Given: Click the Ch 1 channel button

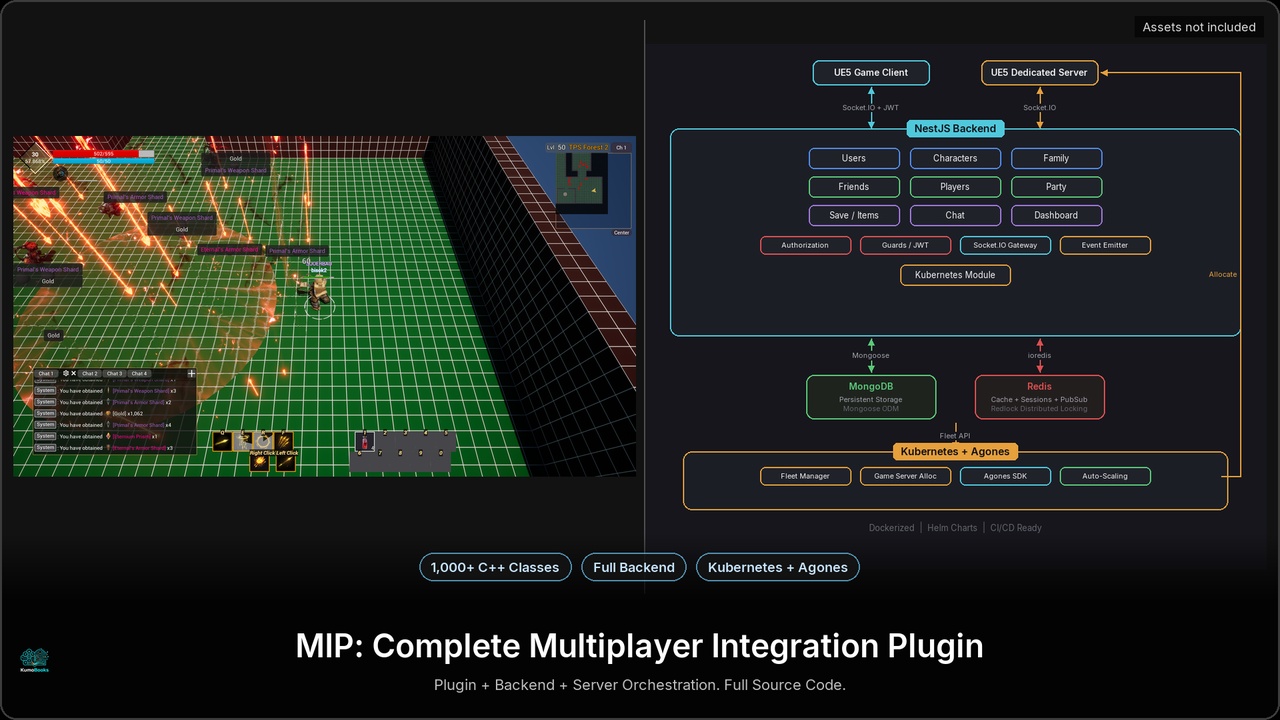Looking at the screenshot, I should point(621,147).
